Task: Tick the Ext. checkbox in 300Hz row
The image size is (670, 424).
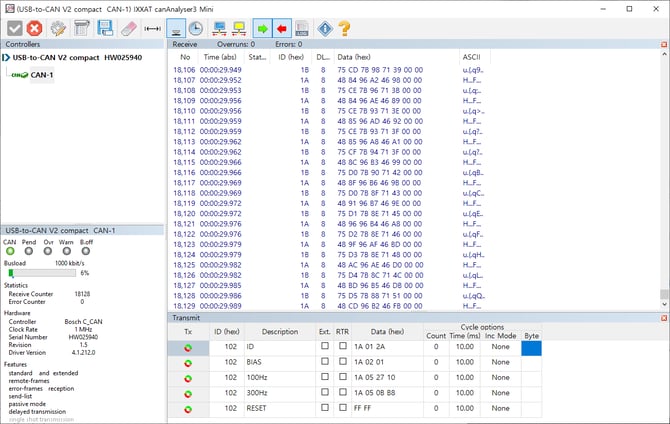Action: 324,394
